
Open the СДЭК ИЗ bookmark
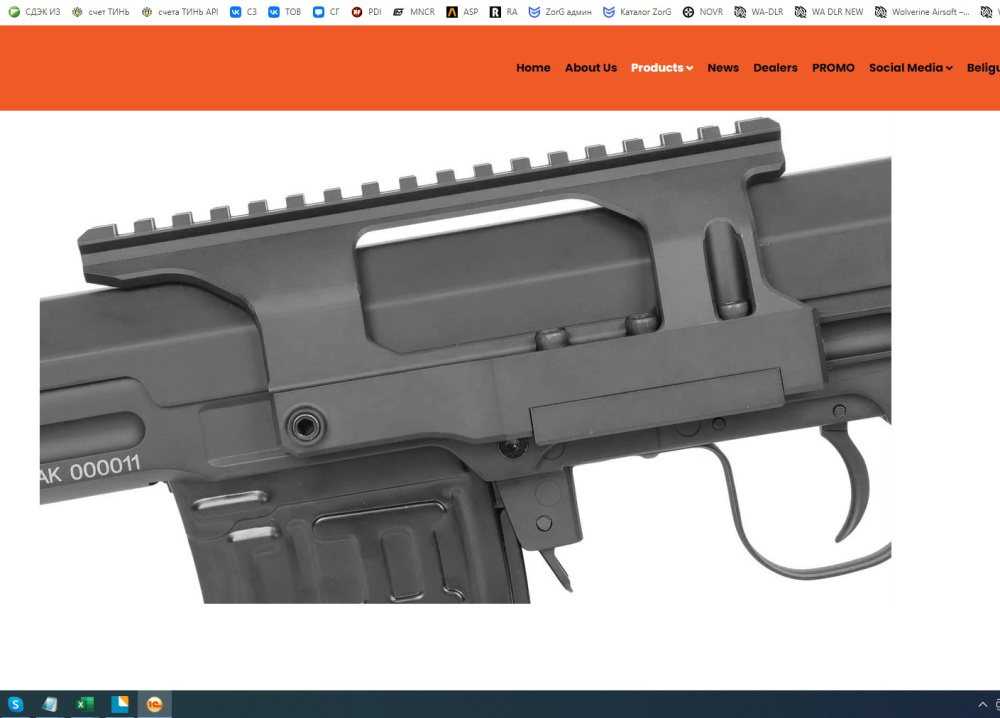pos(34,11)
